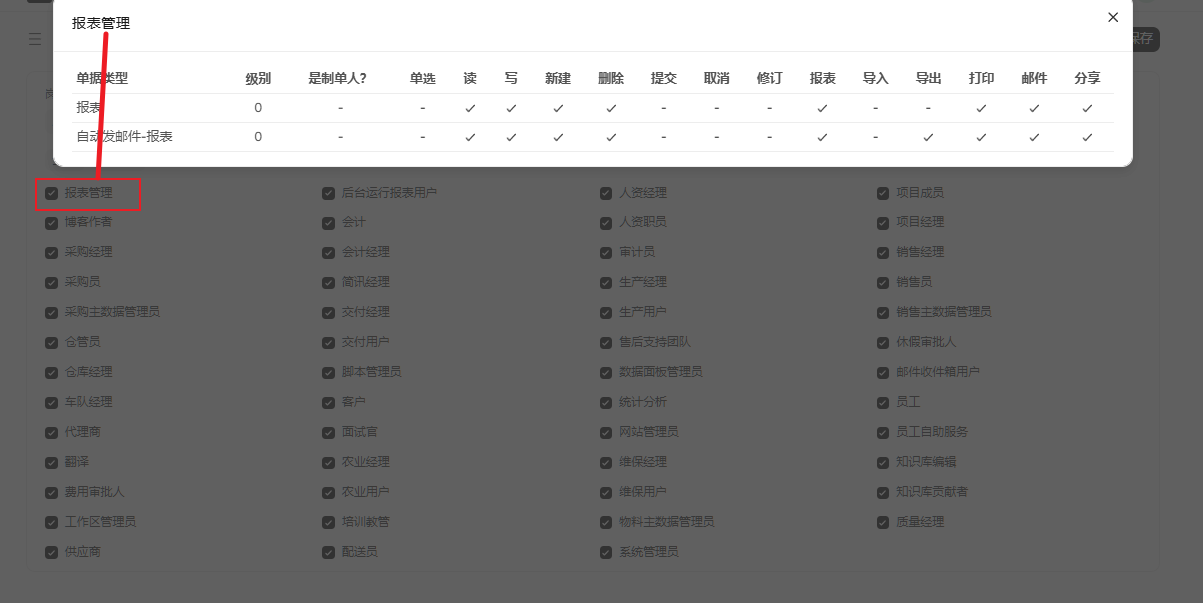Uncheck the 质量经理 role
The height and width of the screenshot is (603, 1203).
[883, 522]
